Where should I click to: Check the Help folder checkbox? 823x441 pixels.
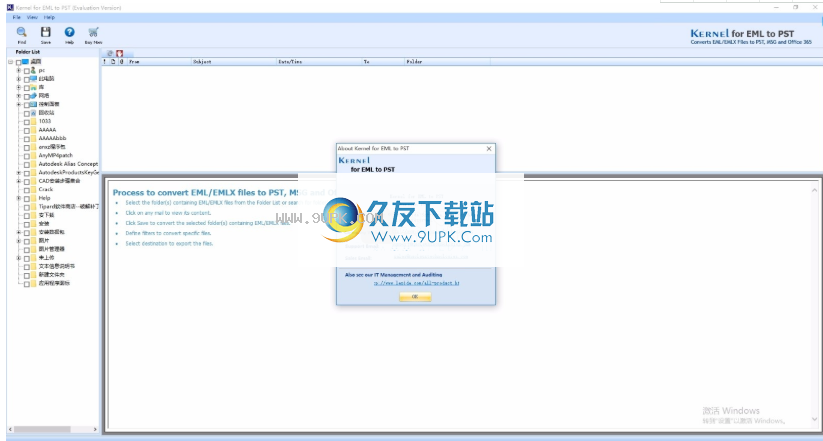[27, 198]
